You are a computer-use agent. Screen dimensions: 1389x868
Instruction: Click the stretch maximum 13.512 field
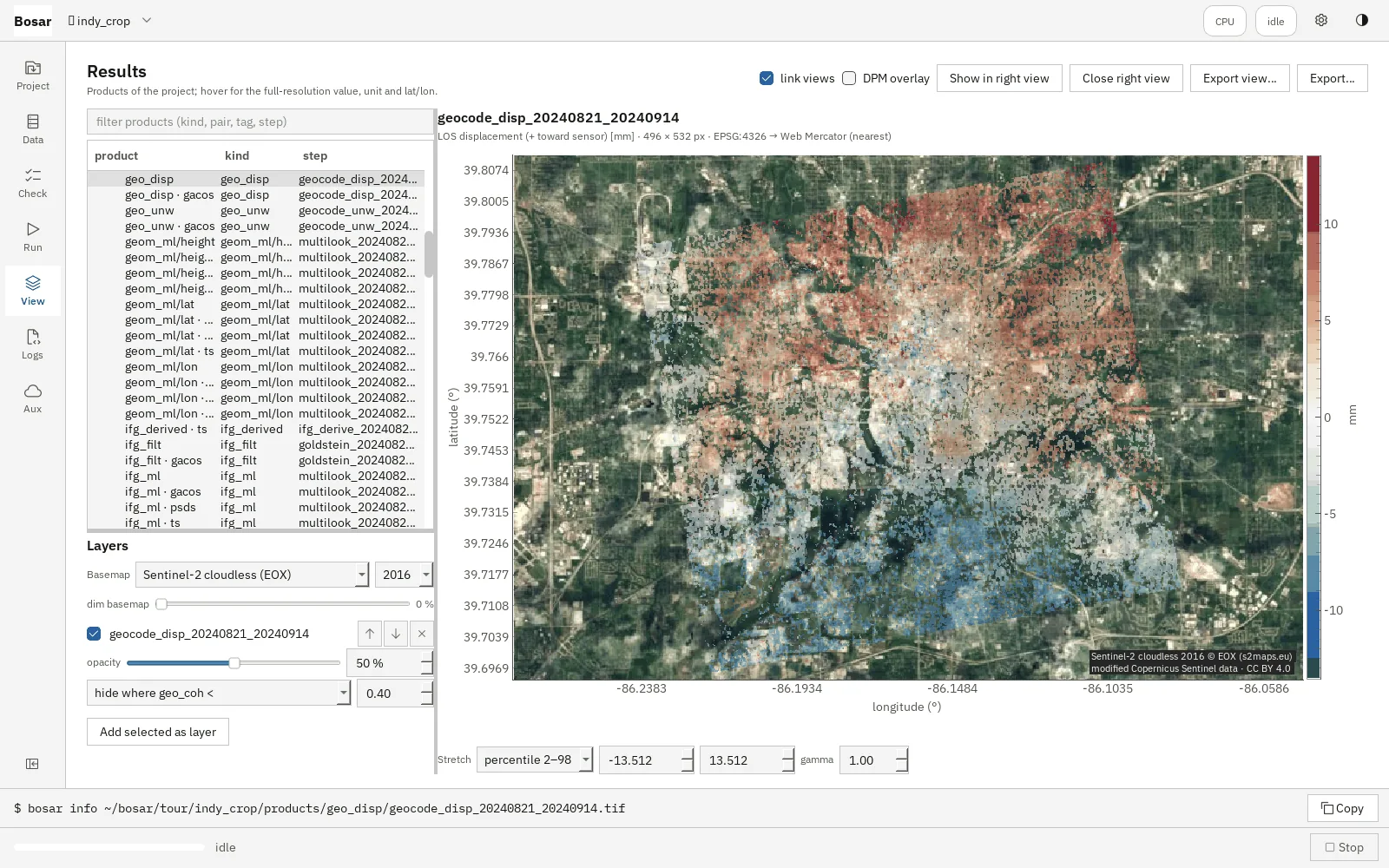[747, 760]
